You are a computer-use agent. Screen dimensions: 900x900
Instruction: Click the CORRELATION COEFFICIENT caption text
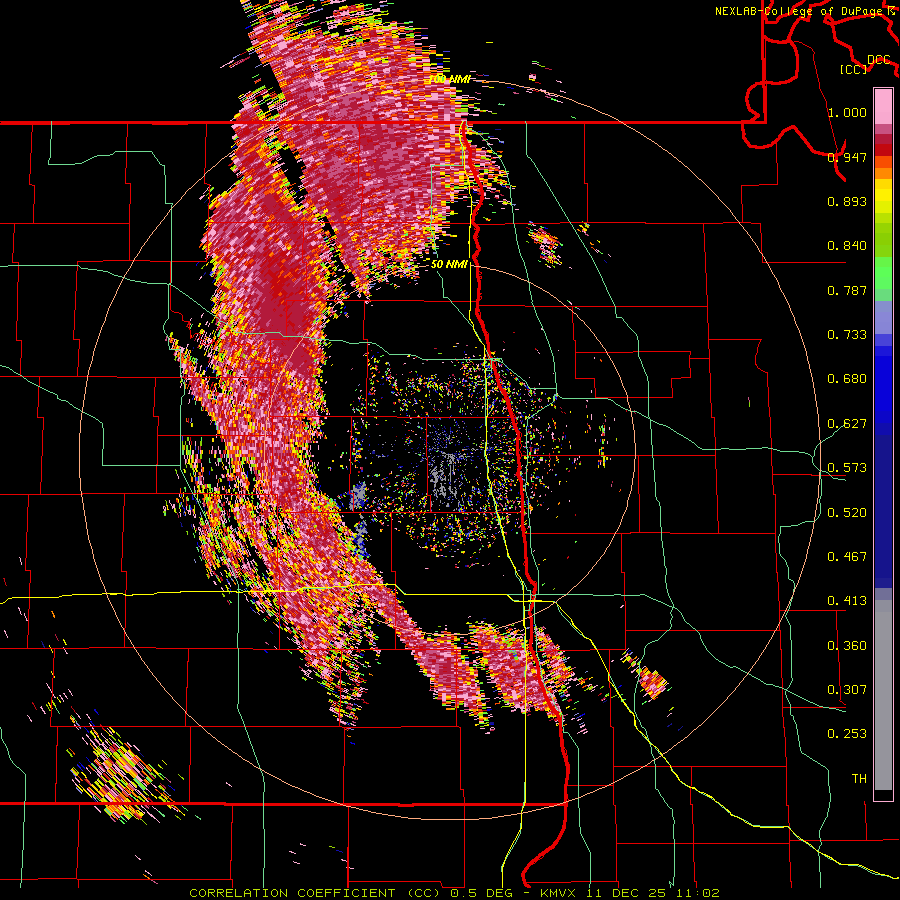click(293, 893)
